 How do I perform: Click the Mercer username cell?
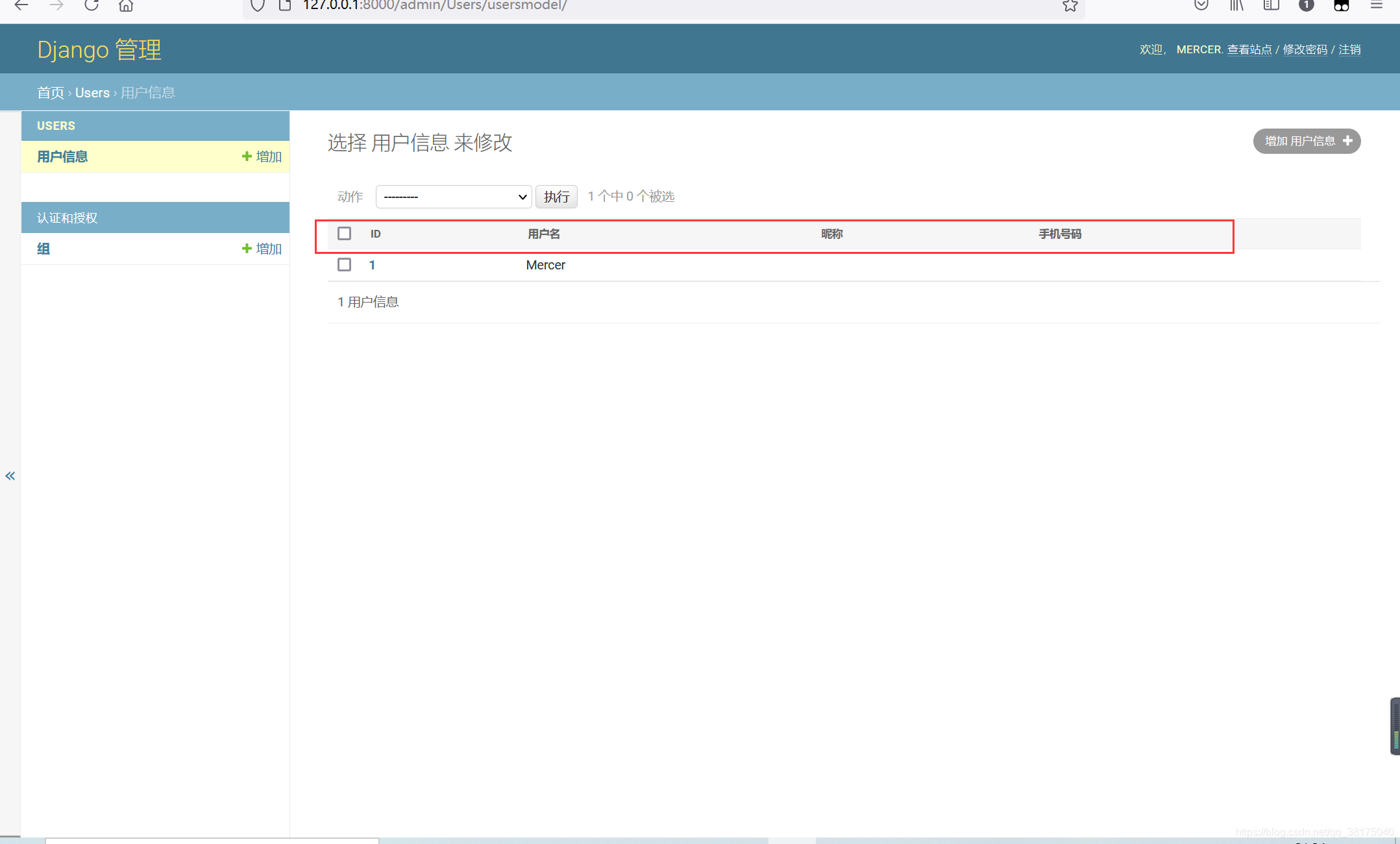tap(546, 265)
